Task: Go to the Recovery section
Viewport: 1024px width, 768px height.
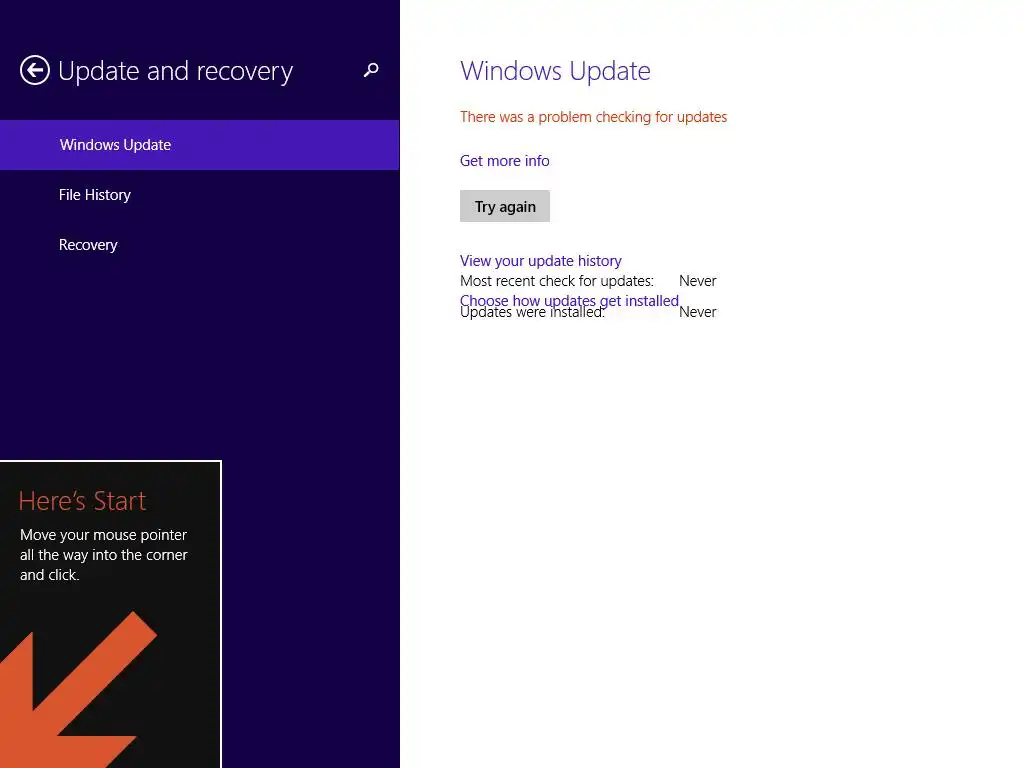Action: pyautogui.click(x=88, y=245)
